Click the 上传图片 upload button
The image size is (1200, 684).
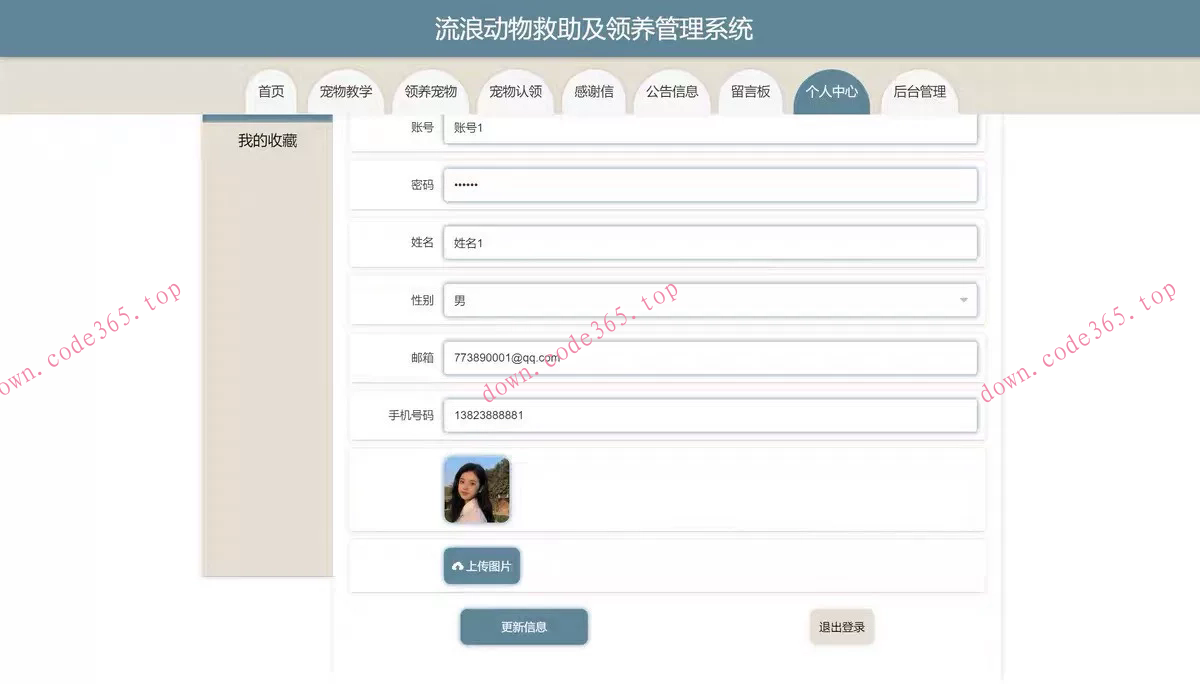click(x=482, y=565)
